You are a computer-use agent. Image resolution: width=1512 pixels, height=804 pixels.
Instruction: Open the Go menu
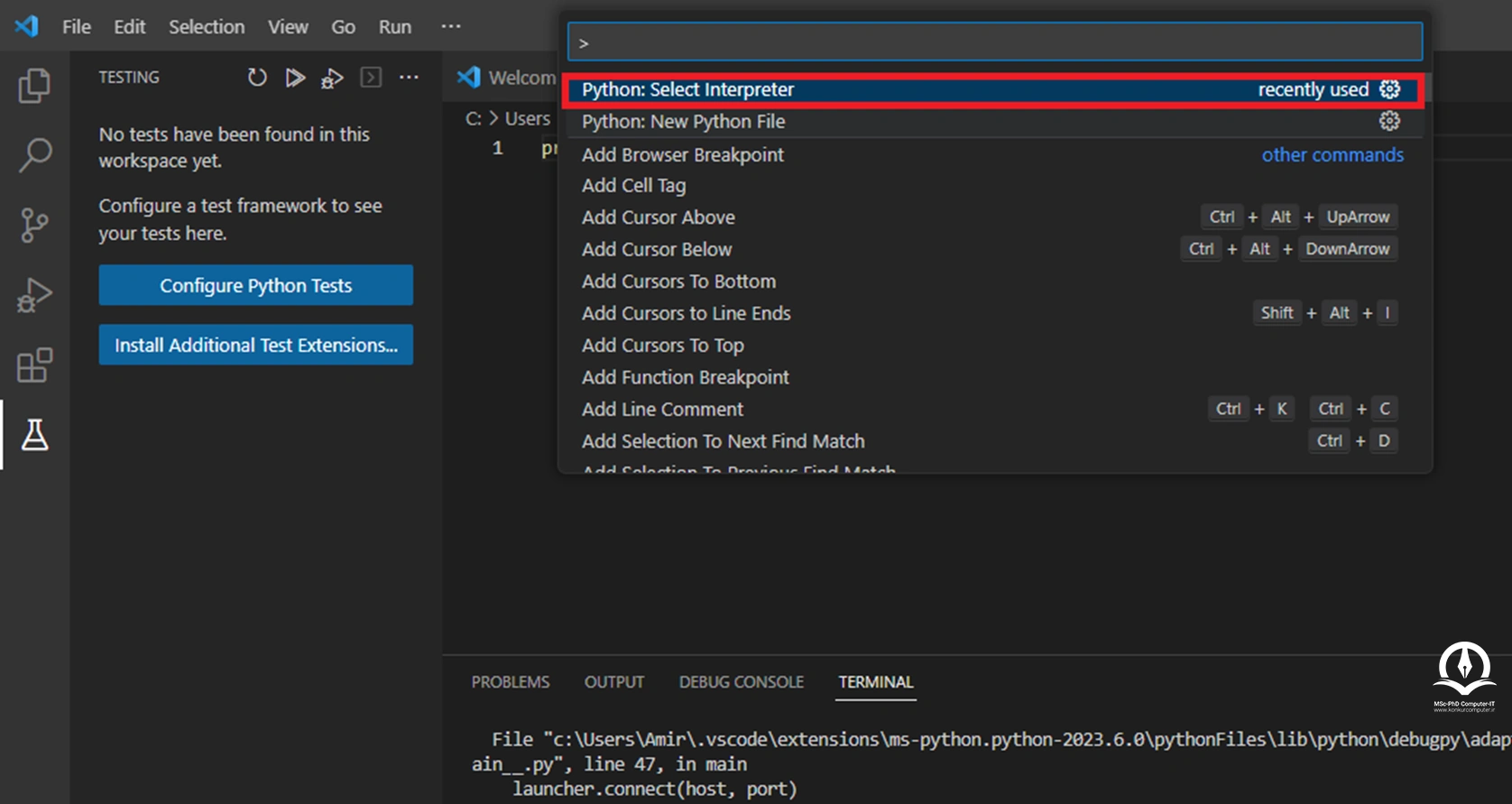(343, 27)
